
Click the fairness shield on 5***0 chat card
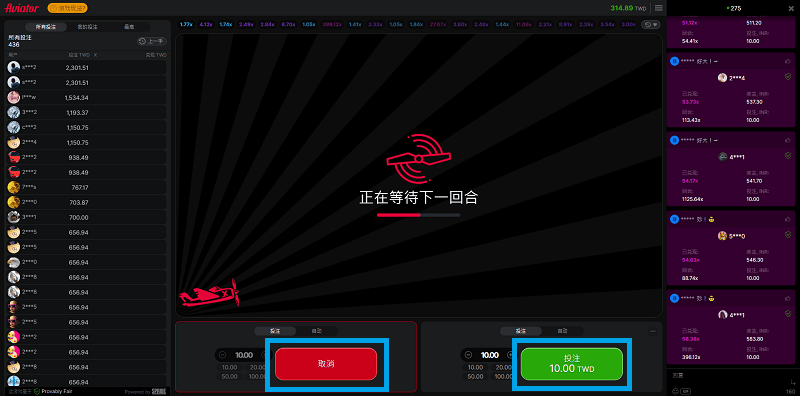(x=788, y=235)
